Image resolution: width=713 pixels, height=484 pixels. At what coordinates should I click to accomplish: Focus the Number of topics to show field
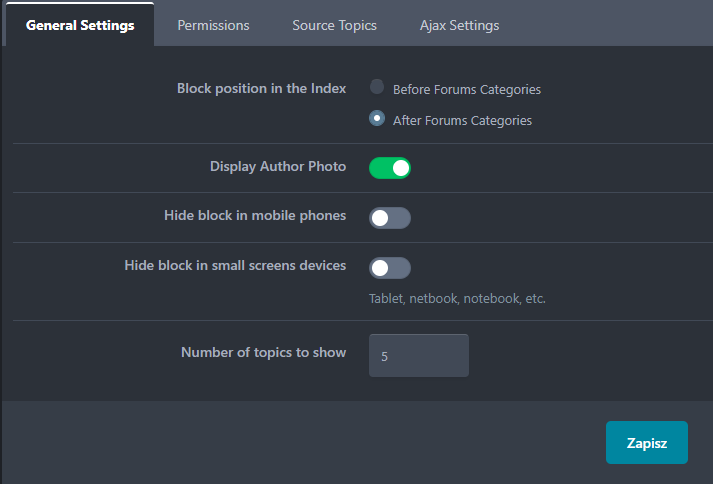tap(418, 355)
